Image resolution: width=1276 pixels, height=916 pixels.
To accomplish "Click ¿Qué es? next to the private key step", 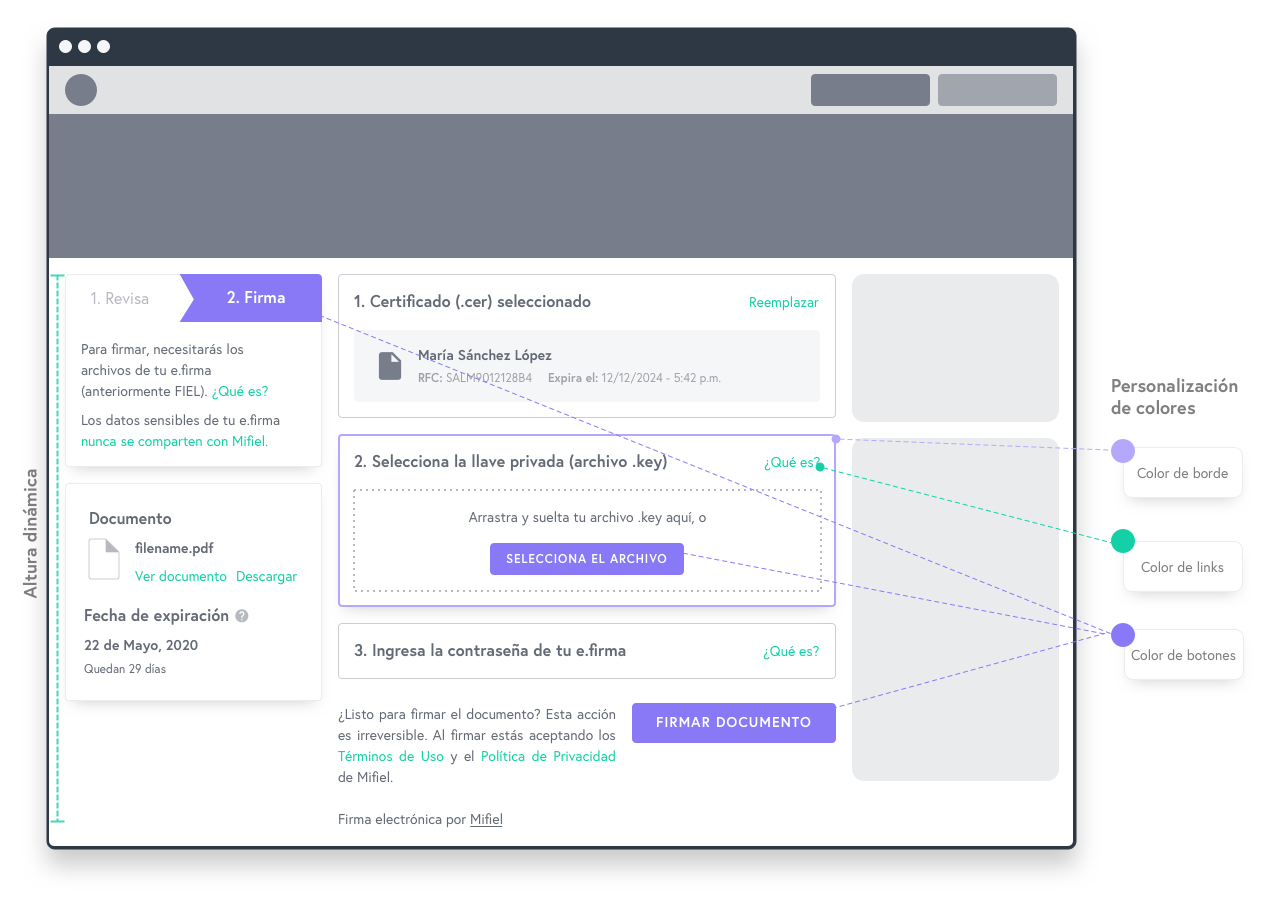I will (x=791, y=462).
